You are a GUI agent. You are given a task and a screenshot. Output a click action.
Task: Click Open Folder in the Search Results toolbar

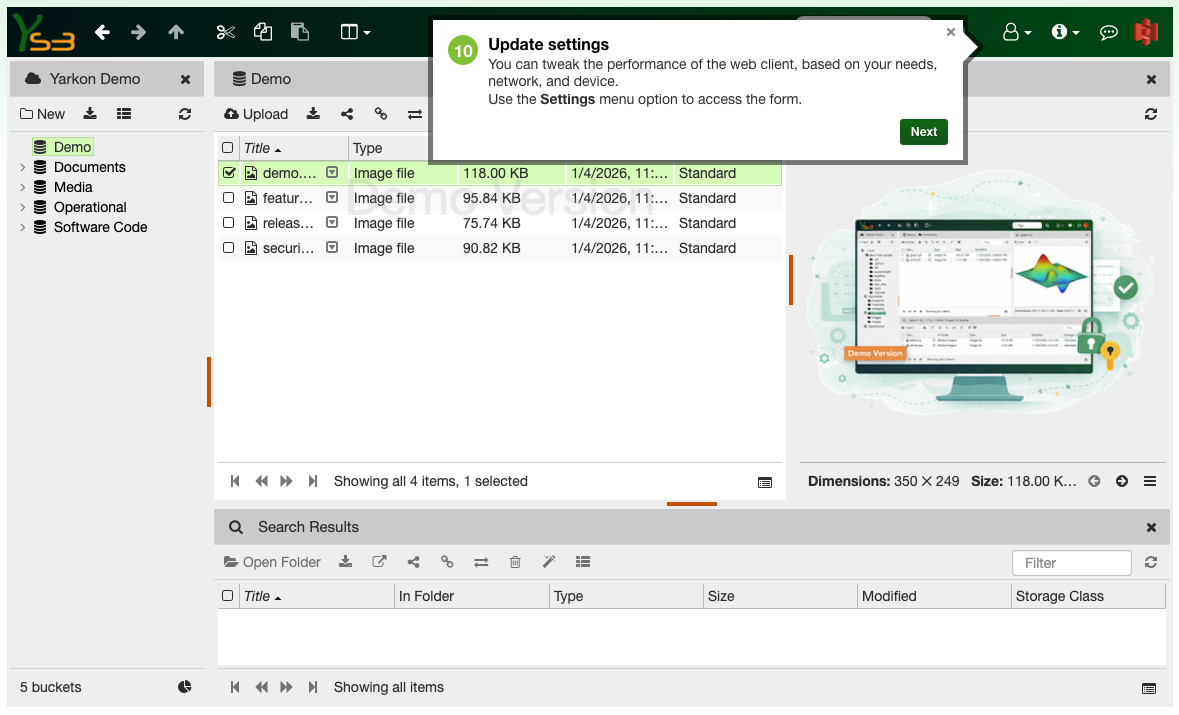tap(272, 562)
